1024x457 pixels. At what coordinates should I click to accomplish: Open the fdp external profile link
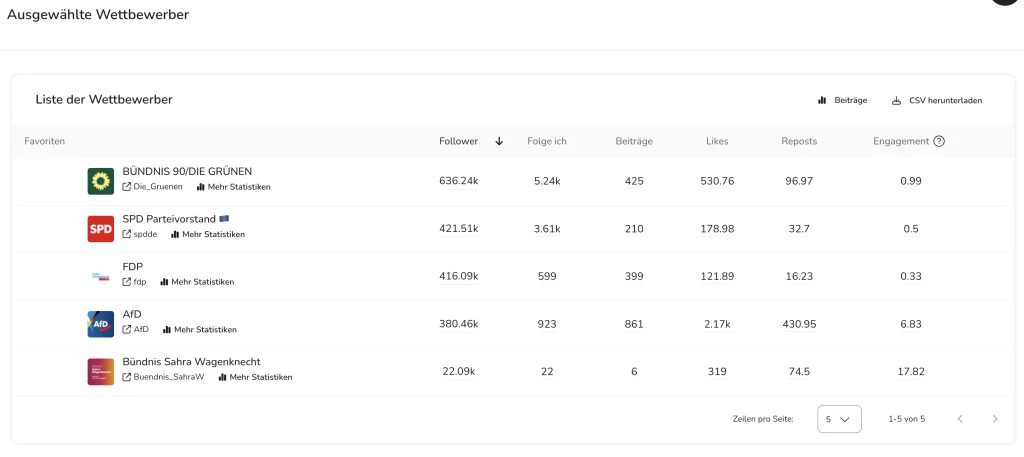coord(135,282)
